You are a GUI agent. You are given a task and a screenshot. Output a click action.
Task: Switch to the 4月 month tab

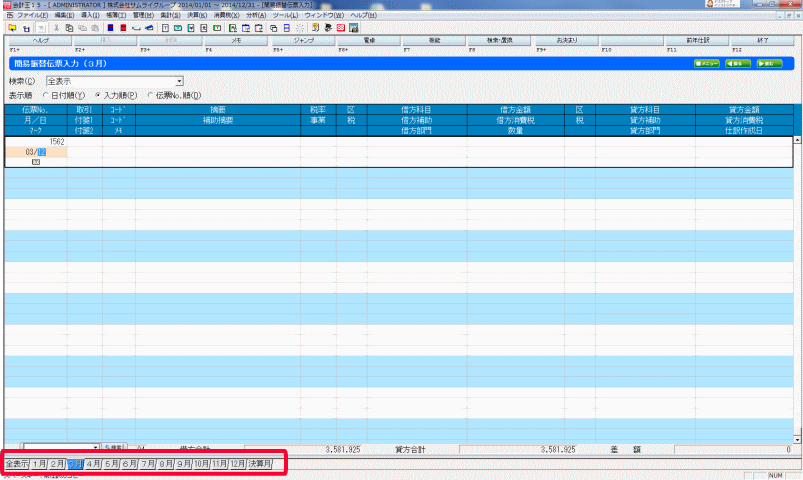point(94,464)
